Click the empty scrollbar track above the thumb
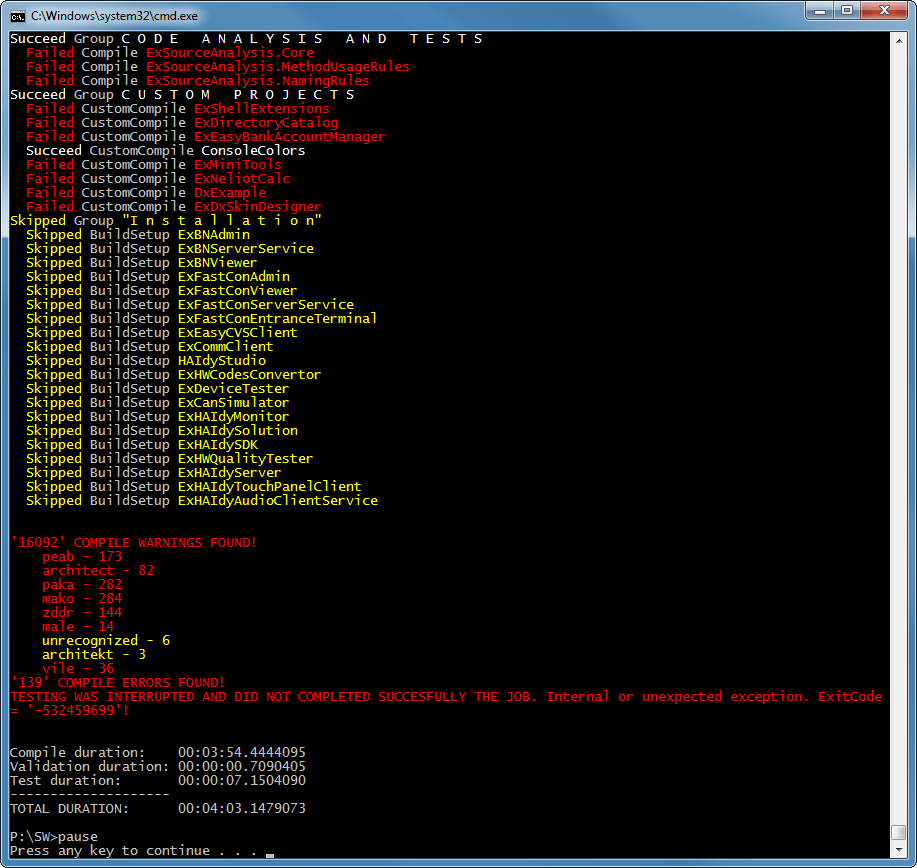This screenshot has height=868, width=917. [898, 400]
